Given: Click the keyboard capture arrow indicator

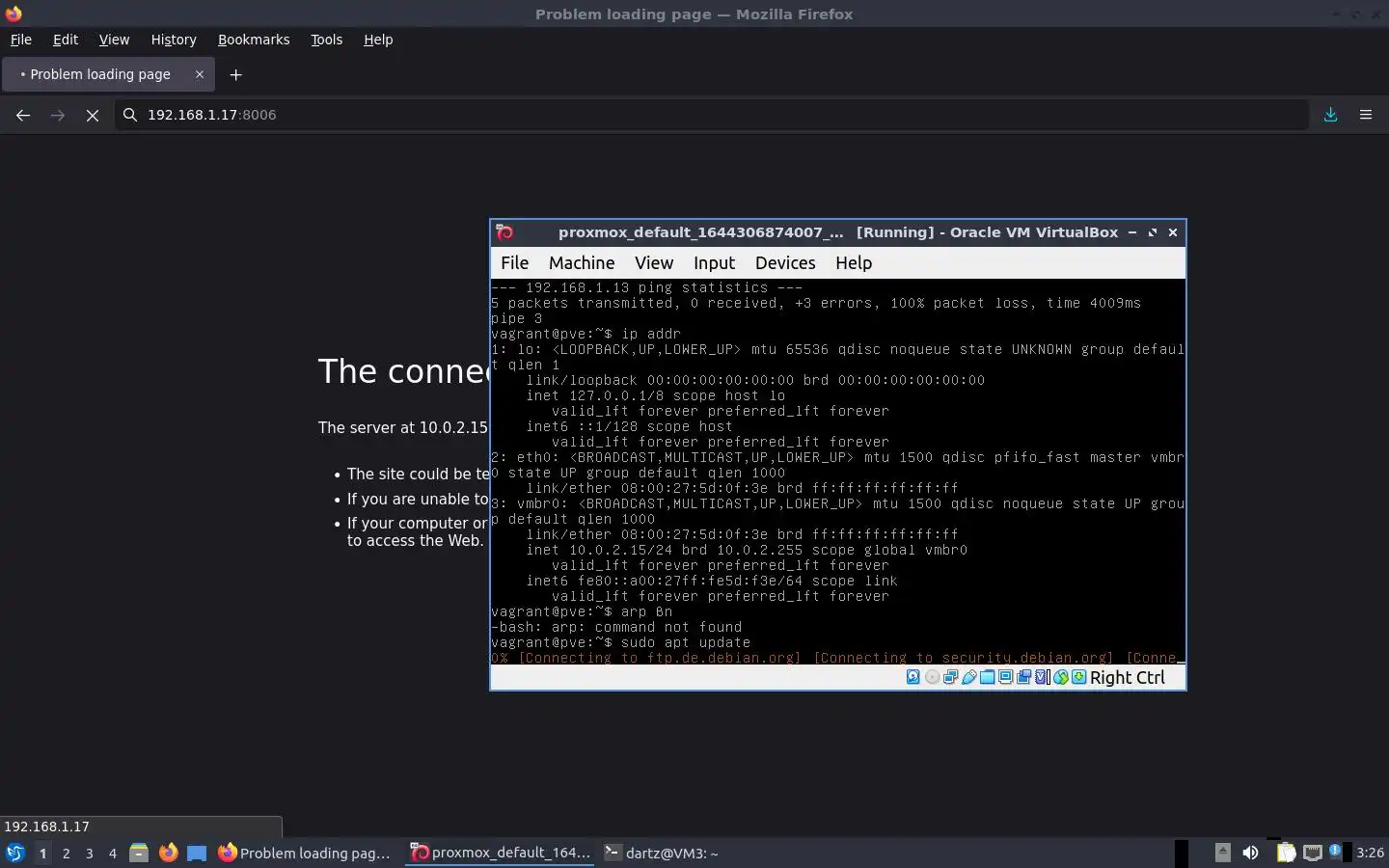Looking at the screenshot, I should pyautogui.click(x=1078, y=677).
